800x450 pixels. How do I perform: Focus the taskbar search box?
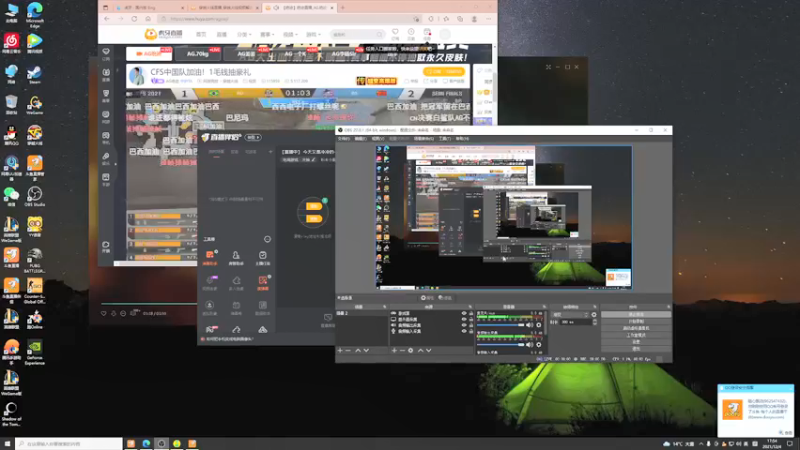(69, 444)
